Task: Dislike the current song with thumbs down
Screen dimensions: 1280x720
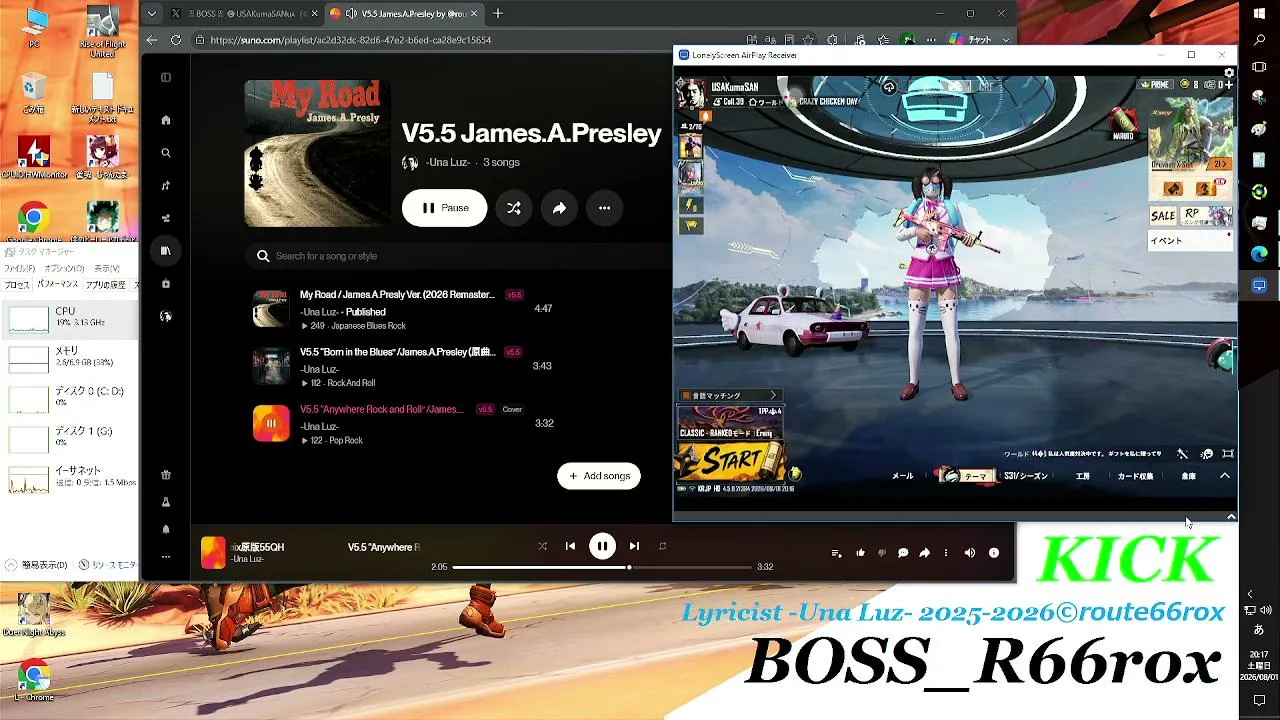Action: pos(882,553)
